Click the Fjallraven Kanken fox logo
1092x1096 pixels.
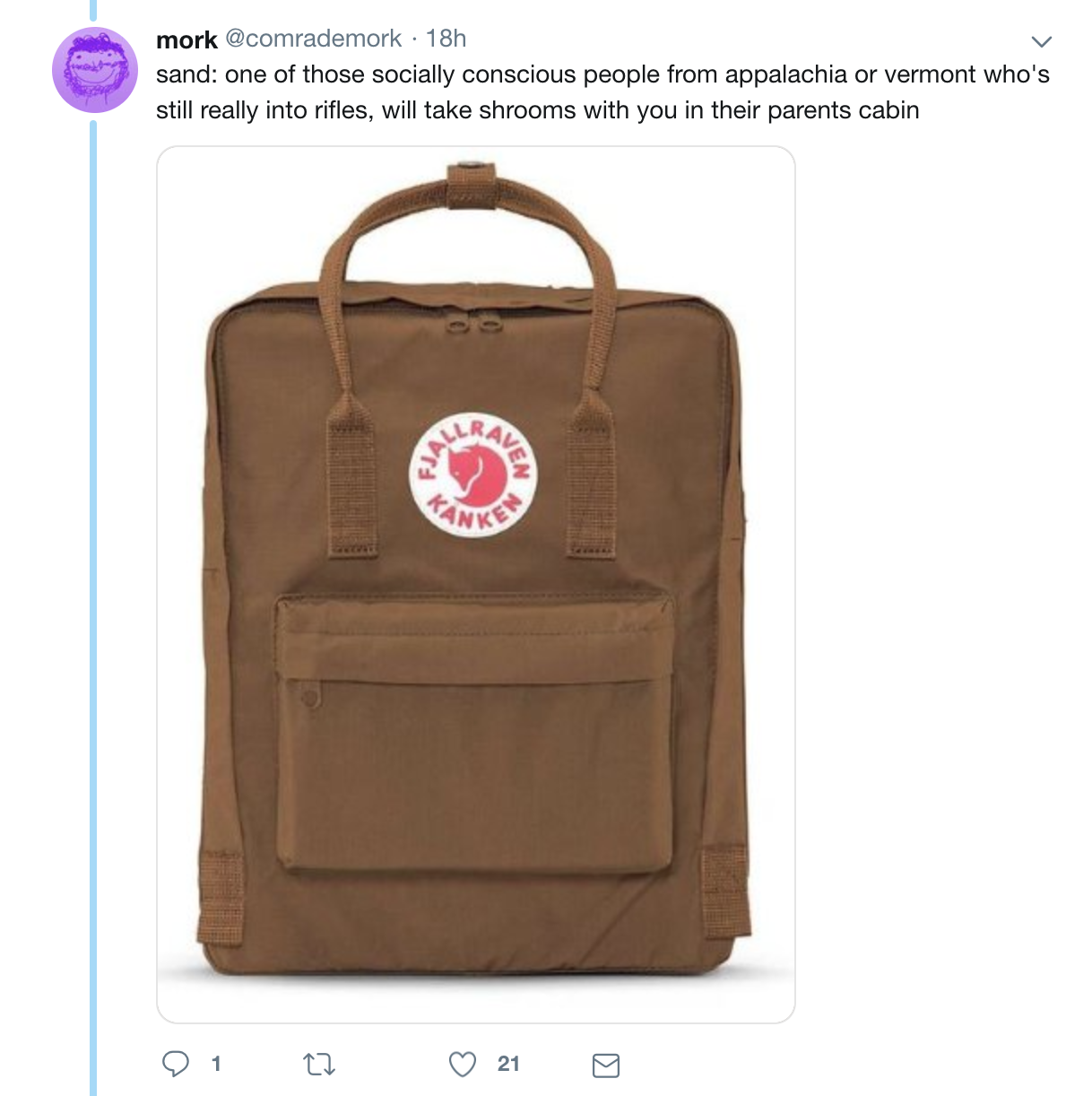pos(473,475)
